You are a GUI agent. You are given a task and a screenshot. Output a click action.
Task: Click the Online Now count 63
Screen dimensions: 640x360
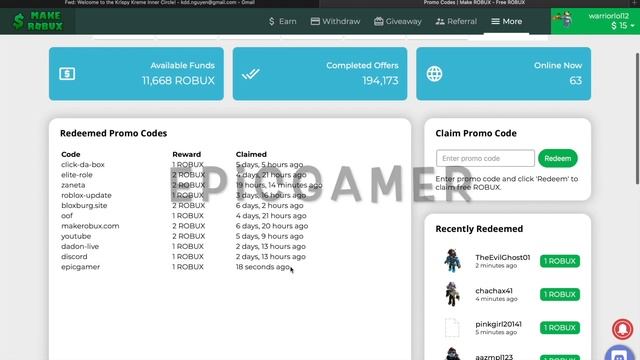(x=576, y=80)
